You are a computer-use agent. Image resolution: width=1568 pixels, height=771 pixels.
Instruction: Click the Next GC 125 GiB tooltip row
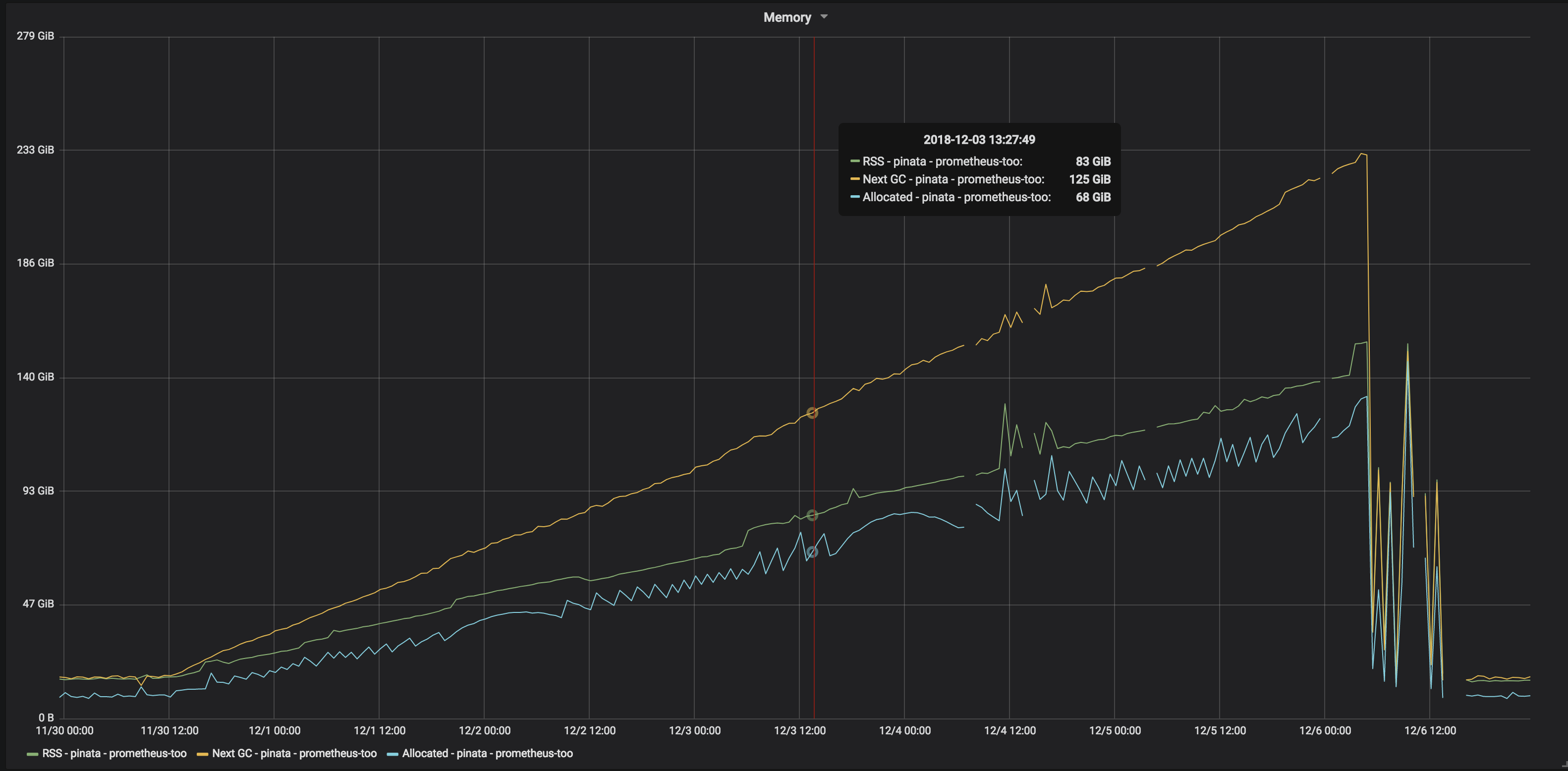[979, 179]
